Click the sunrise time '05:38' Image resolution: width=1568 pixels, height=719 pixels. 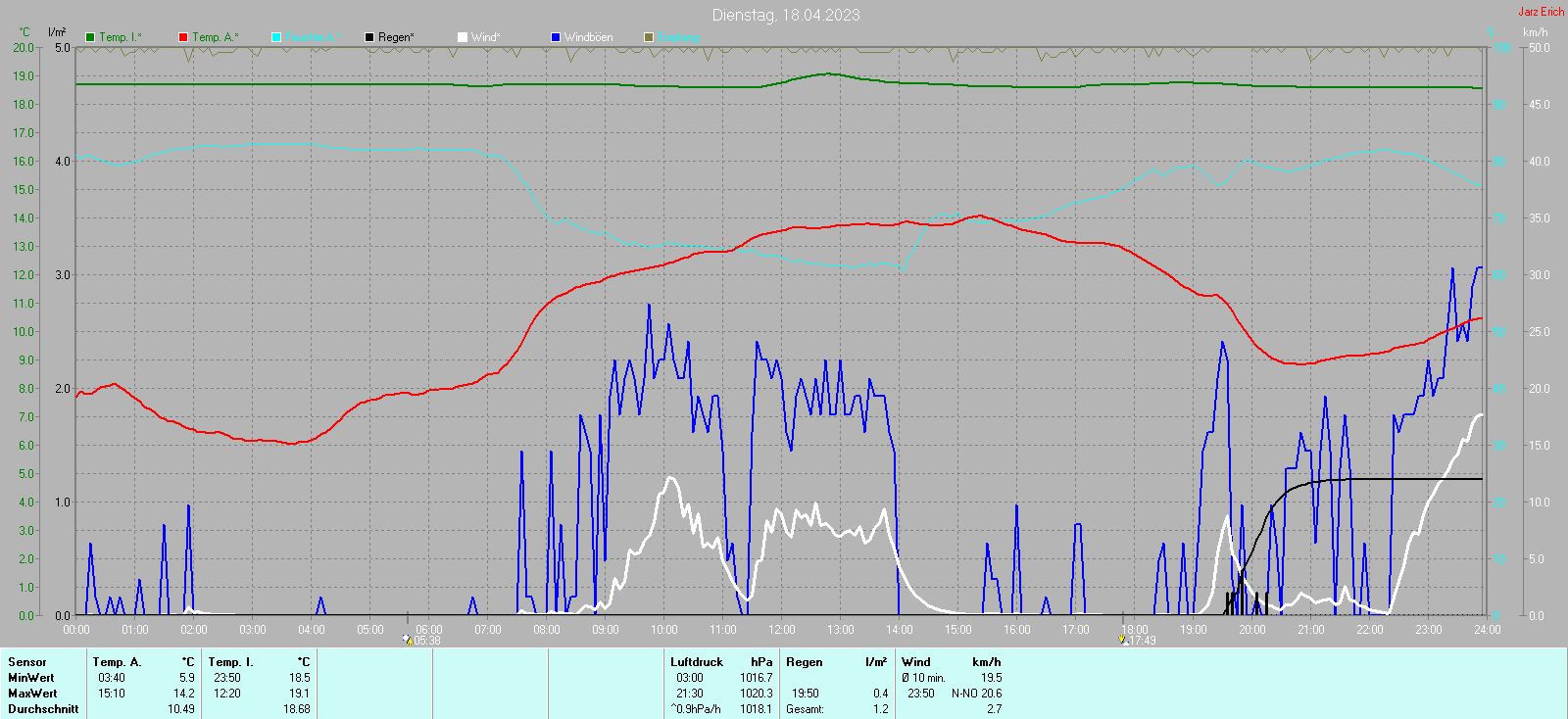[427, 641]
